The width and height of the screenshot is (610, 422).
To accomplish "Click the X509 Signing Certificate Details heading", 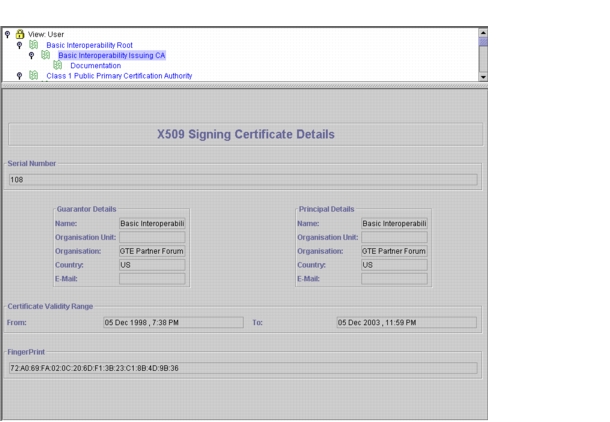I will (246, 134).
